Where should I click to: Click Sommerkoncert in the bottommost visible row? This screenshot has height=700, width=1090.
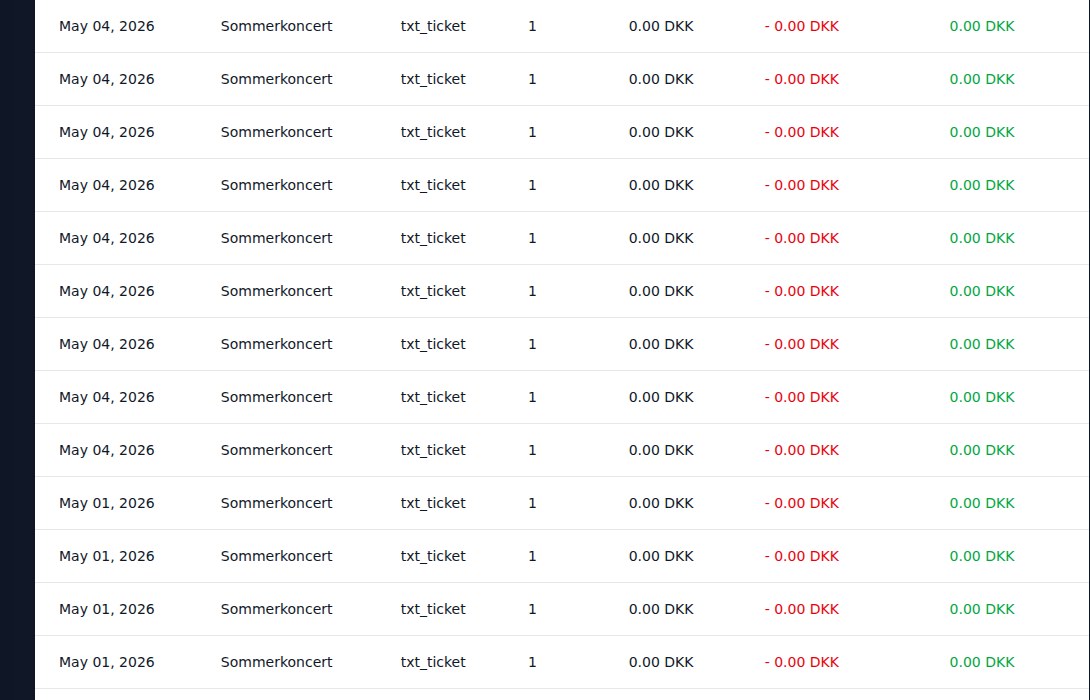277,662
